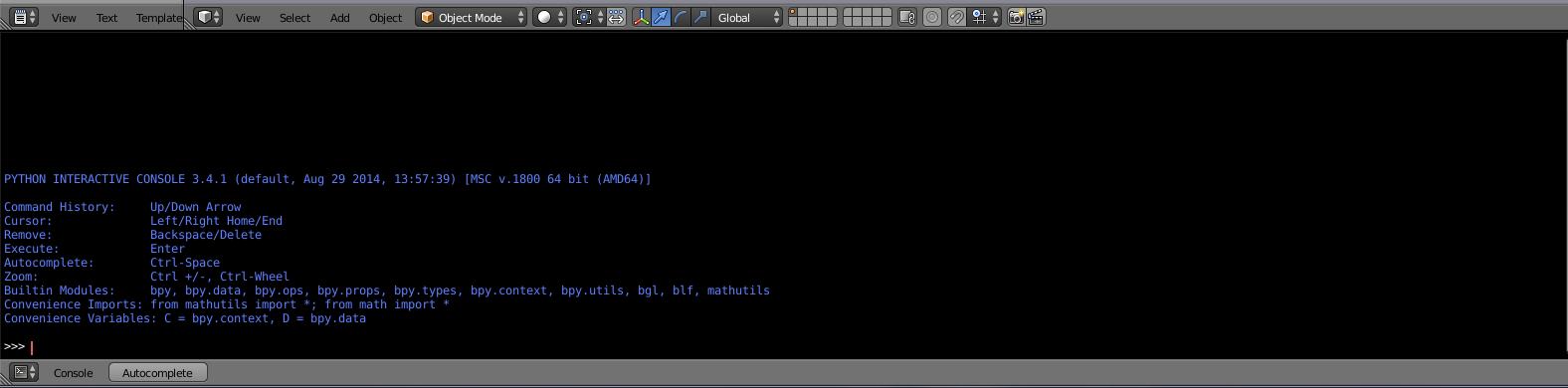Viewport: 1568px width, 388px height.
Task: Toggle lock camera and layers to scene
Action: (x=906, y=17)
